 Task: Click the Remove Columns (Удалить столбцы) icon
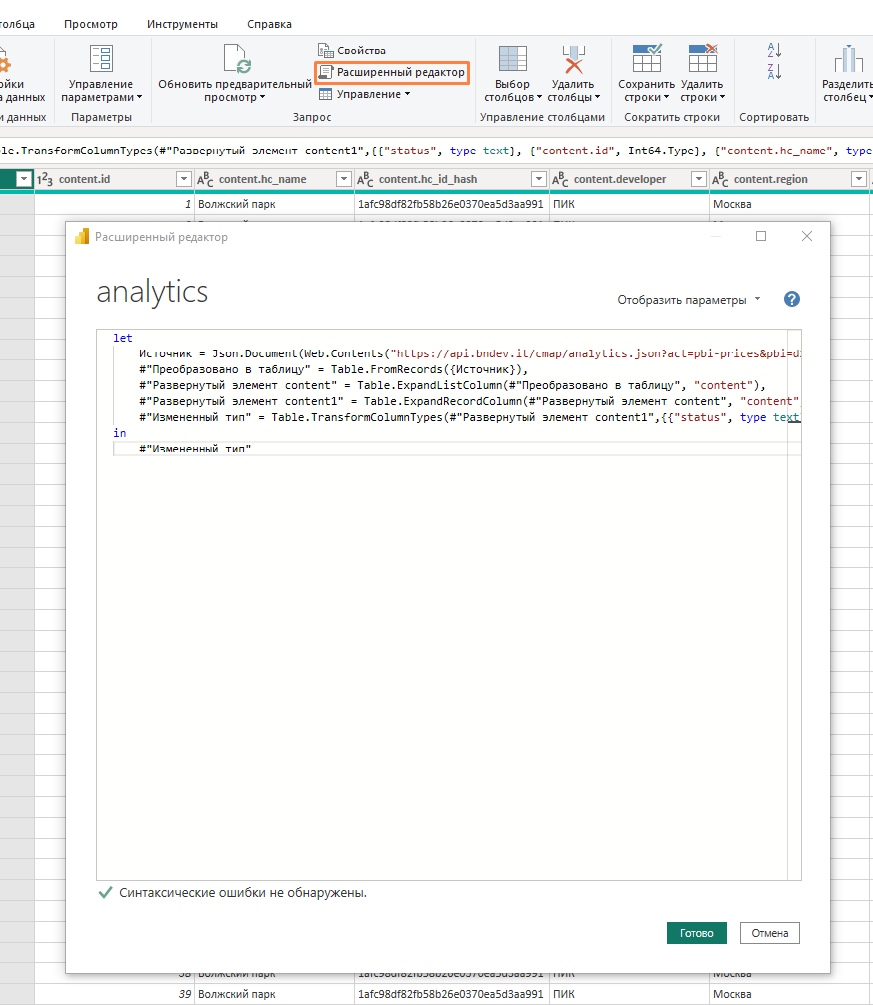click(574, 58)
